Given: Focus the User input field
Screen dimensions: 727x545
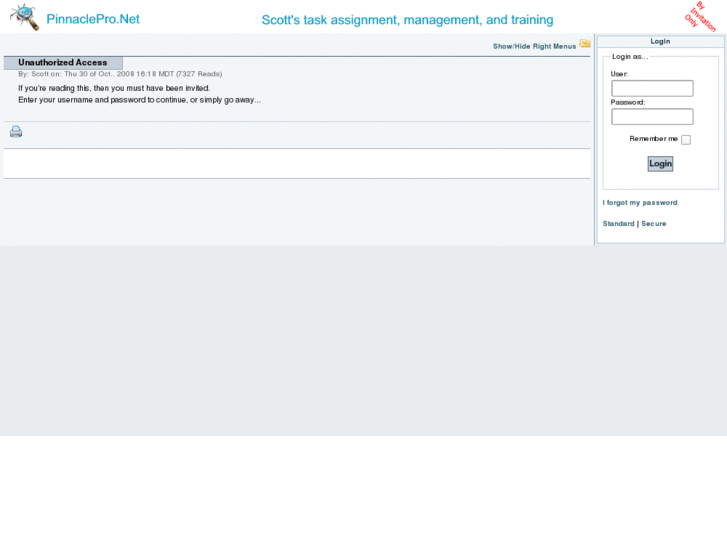Looking at the screenshot, I should point(652,88).
